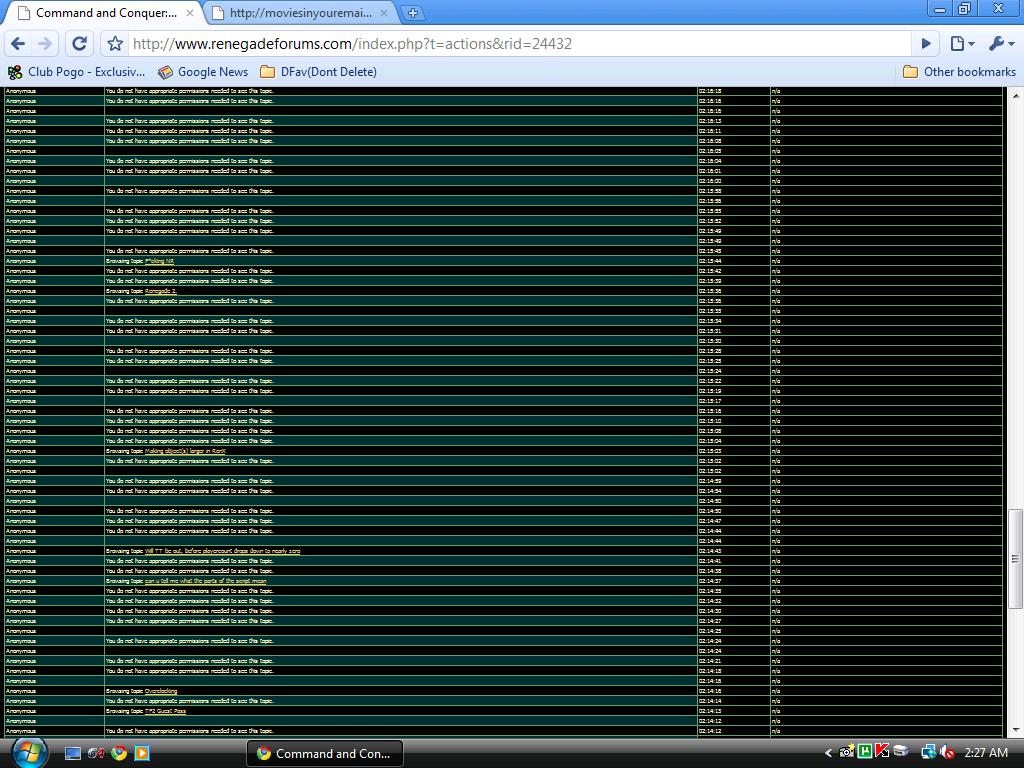Switch to the Command and Conquer tab
Screen dimensions: 1024x768
(105, 13)
